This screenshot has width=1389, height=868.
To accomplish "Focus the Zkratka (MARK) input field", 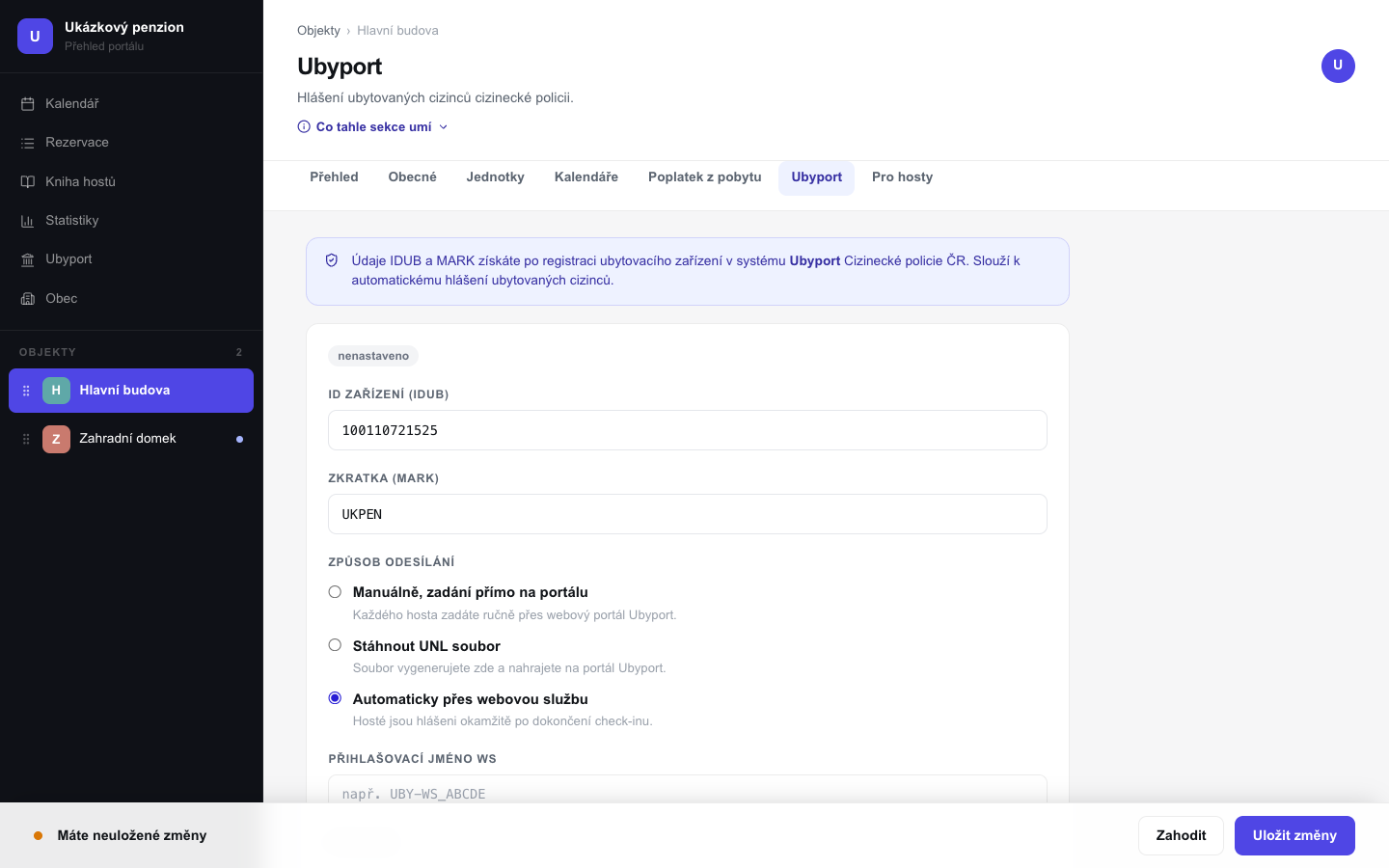I will (x=688, y=514).
